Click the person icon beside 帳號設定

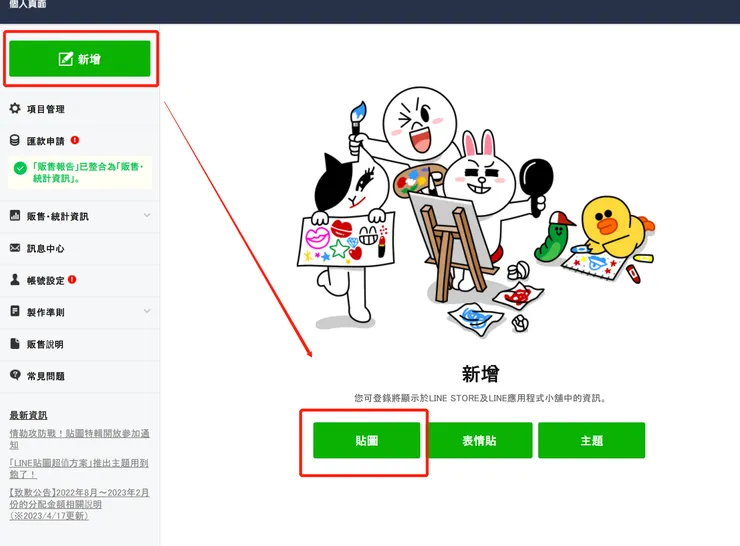point(15,280)
